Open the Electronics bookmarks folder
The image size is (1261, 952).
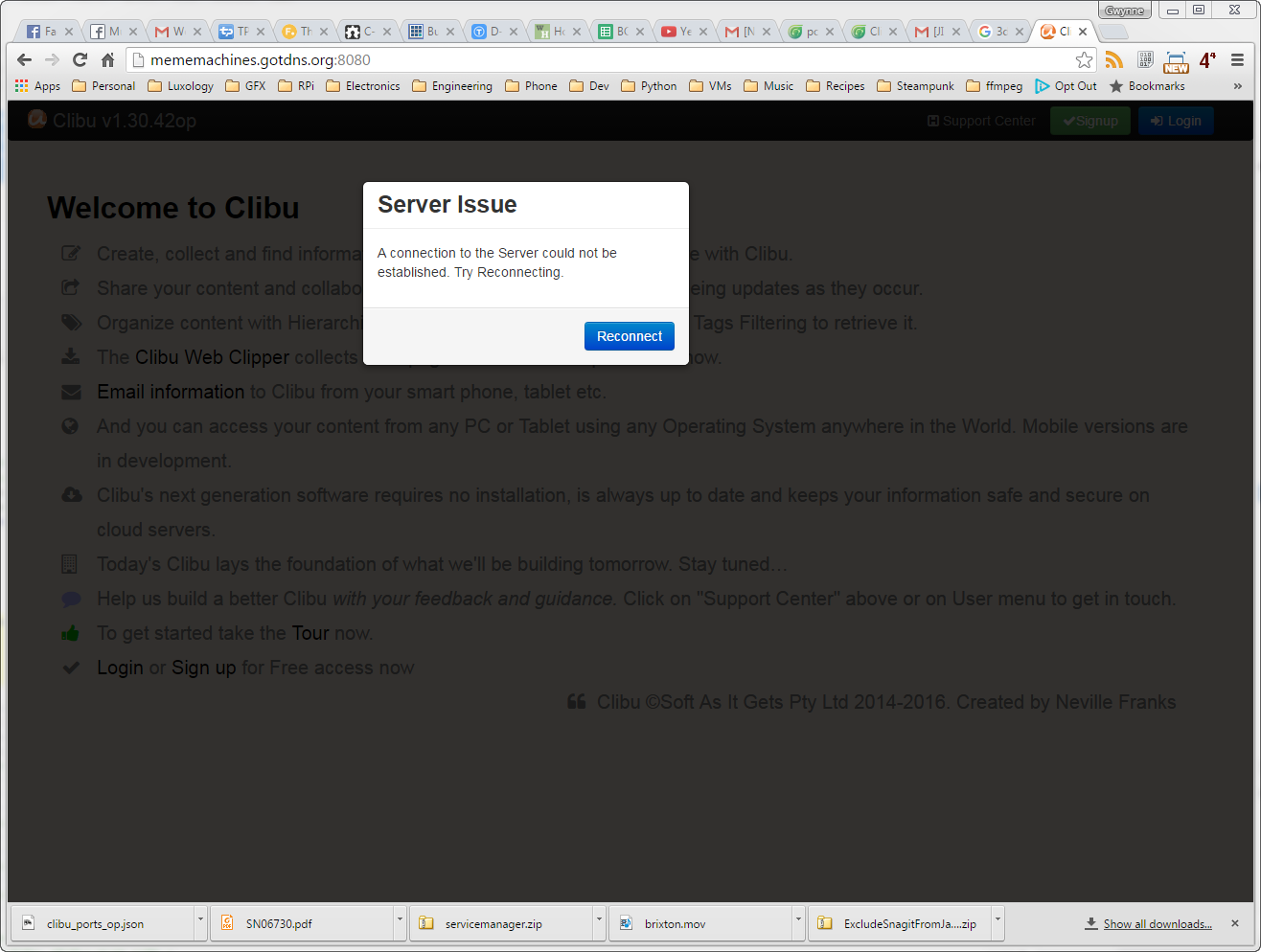pyautogui.click(x=363, y=86)
